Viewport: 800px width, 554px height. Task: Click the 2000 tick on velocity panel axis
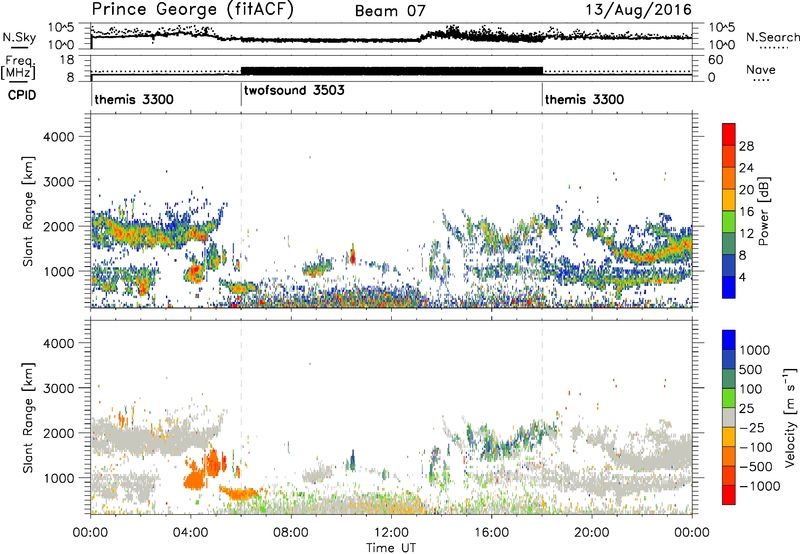pyautogui.click(x=59, y=433)
